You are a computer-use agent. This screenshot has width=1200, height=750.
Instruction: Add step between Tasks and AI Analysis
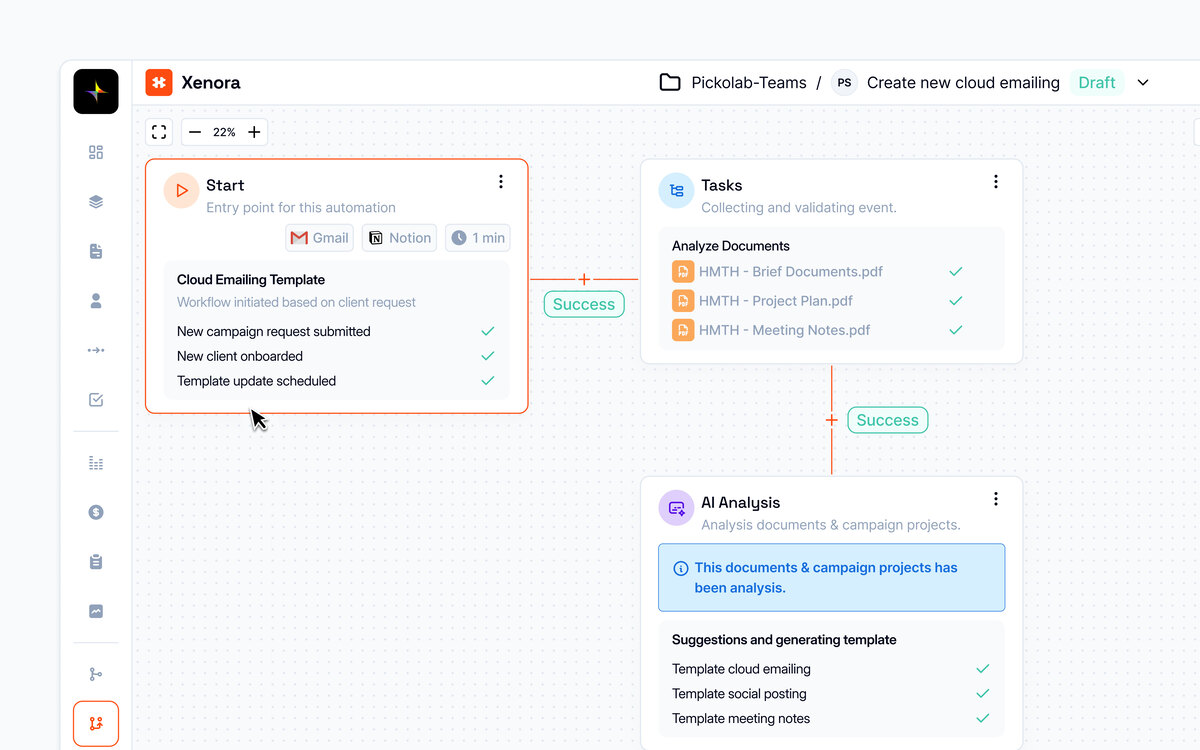[x=832, y=420]
